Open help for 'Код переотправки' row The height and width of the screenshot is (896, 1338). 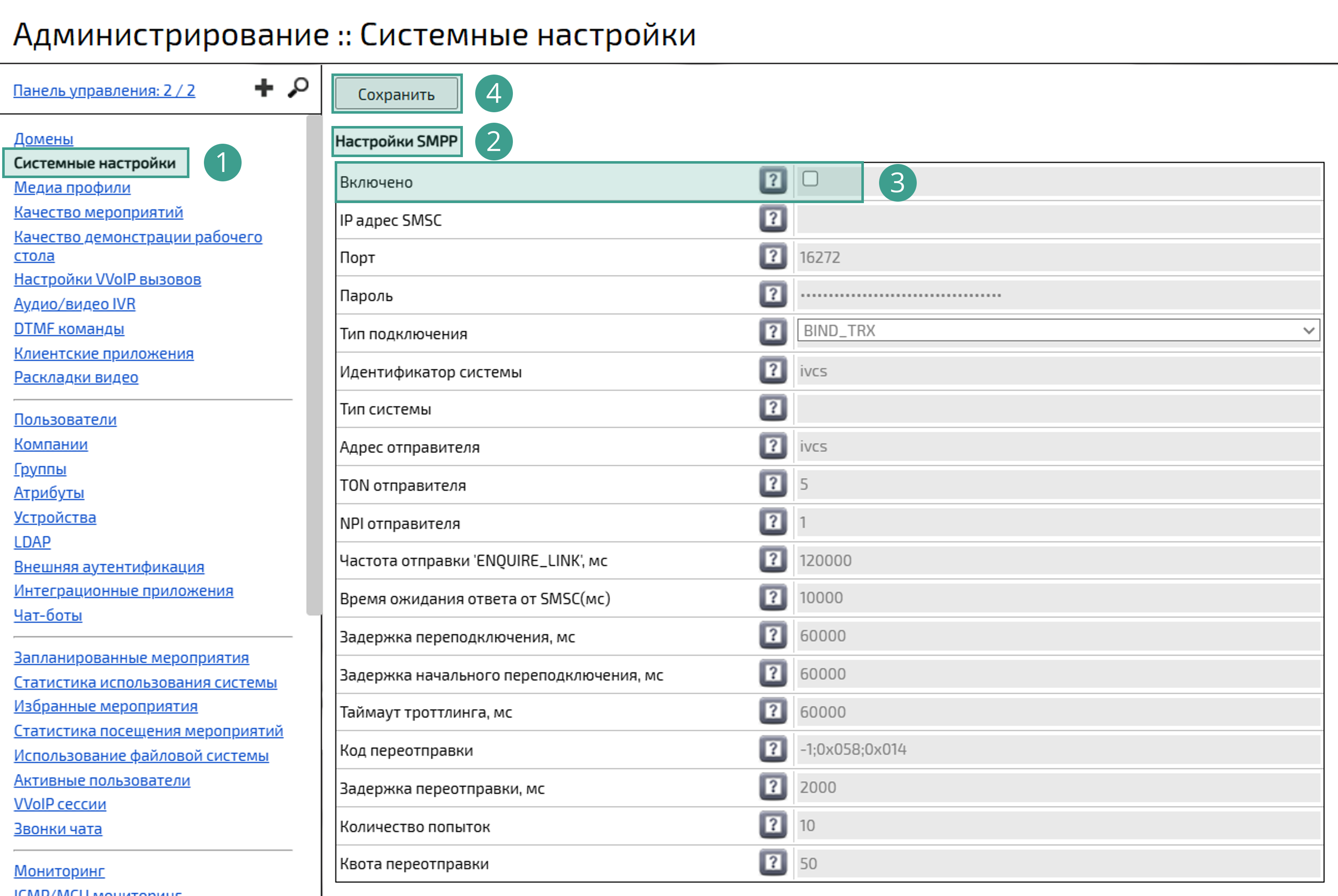click(x=773, y=749)
